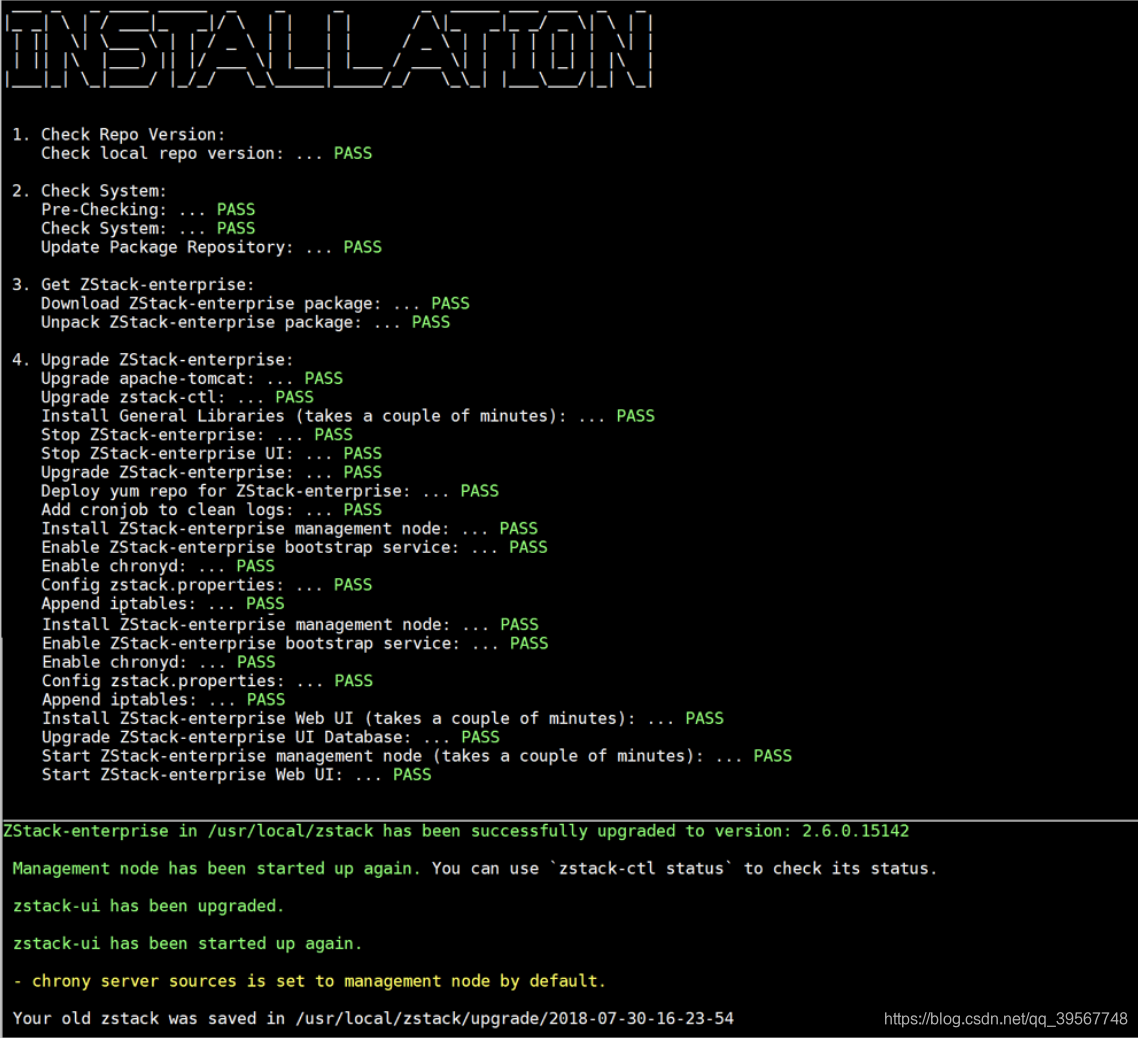Click the 'Check Repo Version:' heading line
1138x1038 pixels.
tap(118, 134)
